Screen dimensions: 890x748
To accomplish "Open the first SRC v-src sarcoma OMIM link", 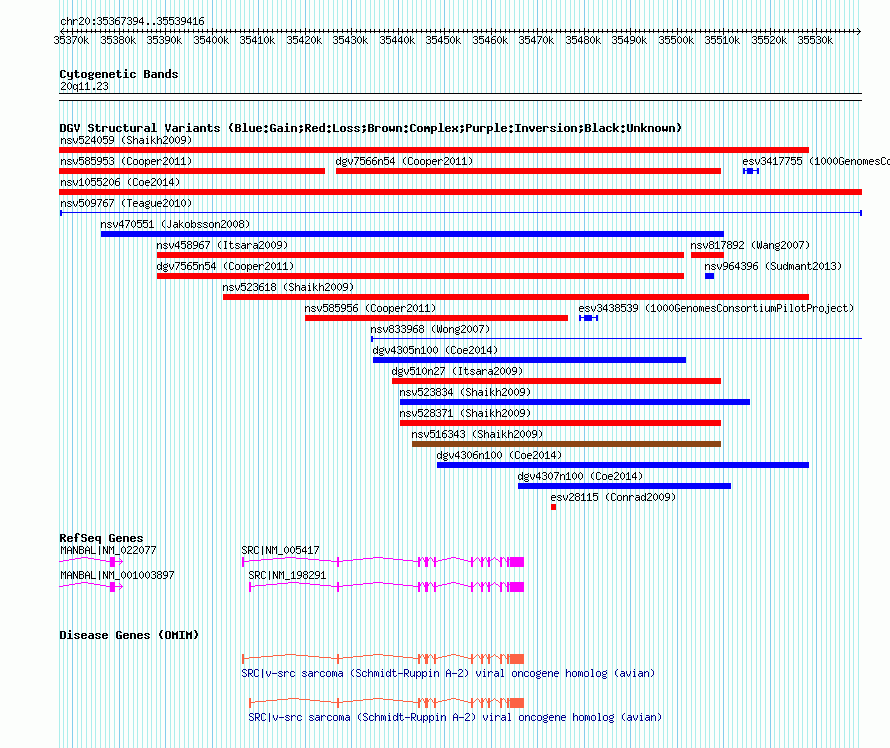I will [448, 673].
